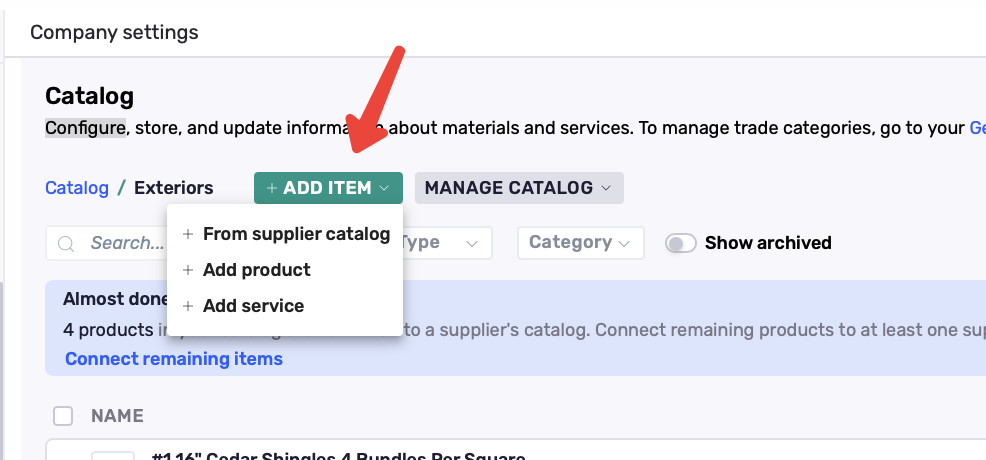
Task: Tick the select-all checkbox beside NAME
Action: coord(63,416)
